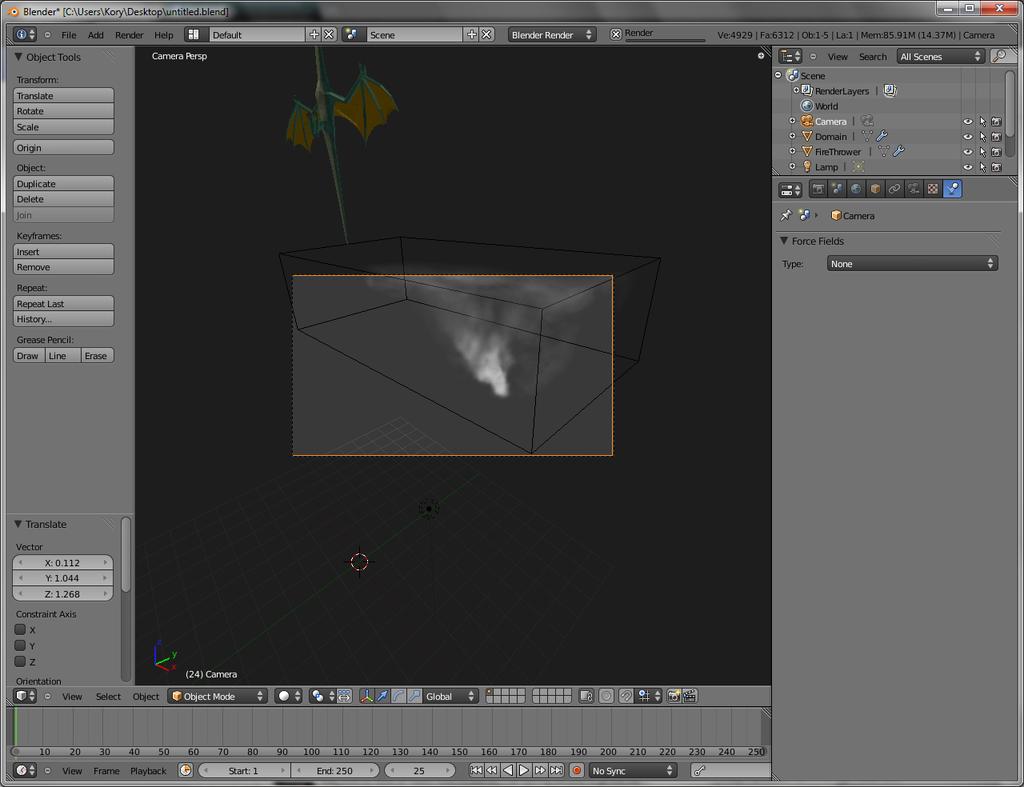Open the Texture properties tab
The height and width of the screenshot is (787, 1024).
pos(933,189)
